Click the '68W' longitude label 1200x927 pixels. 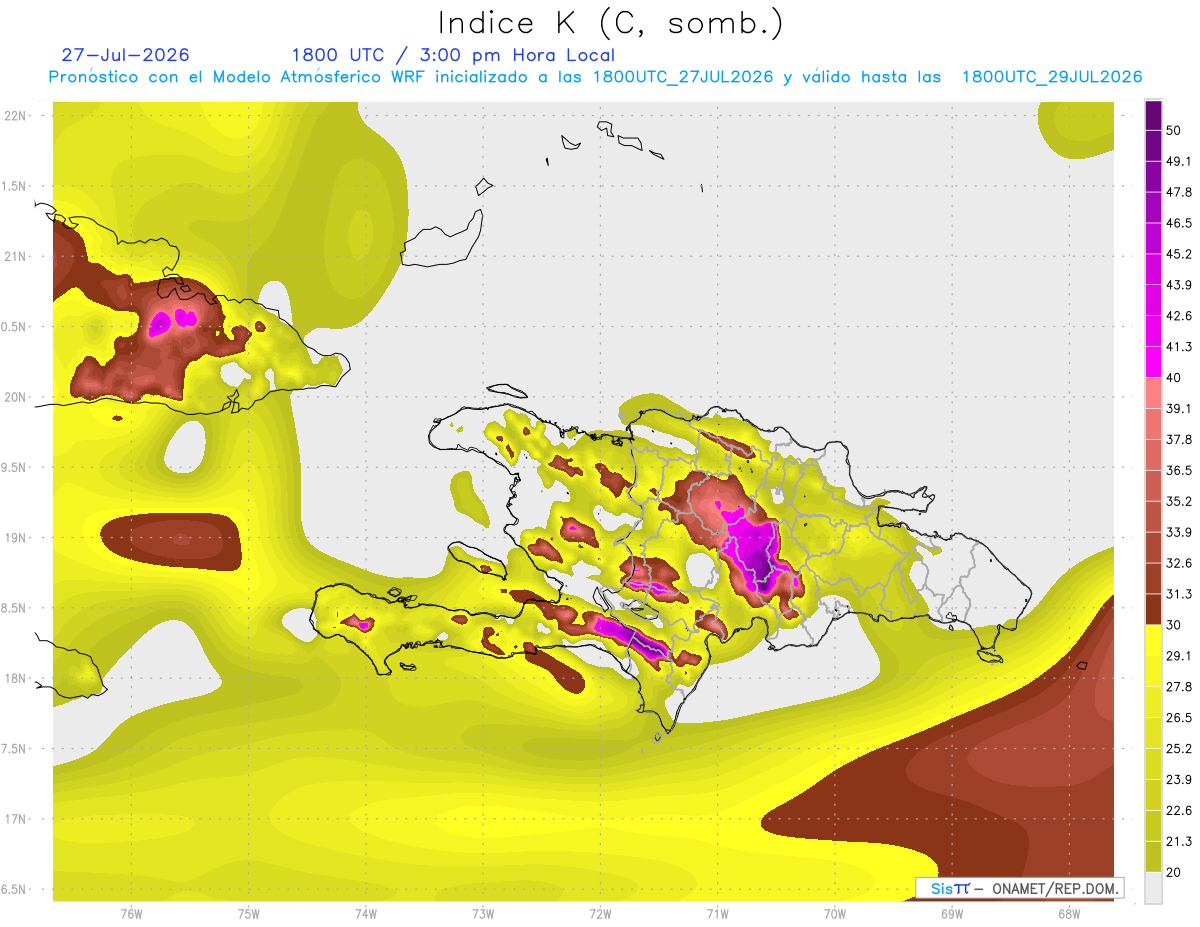(1069, 914)
